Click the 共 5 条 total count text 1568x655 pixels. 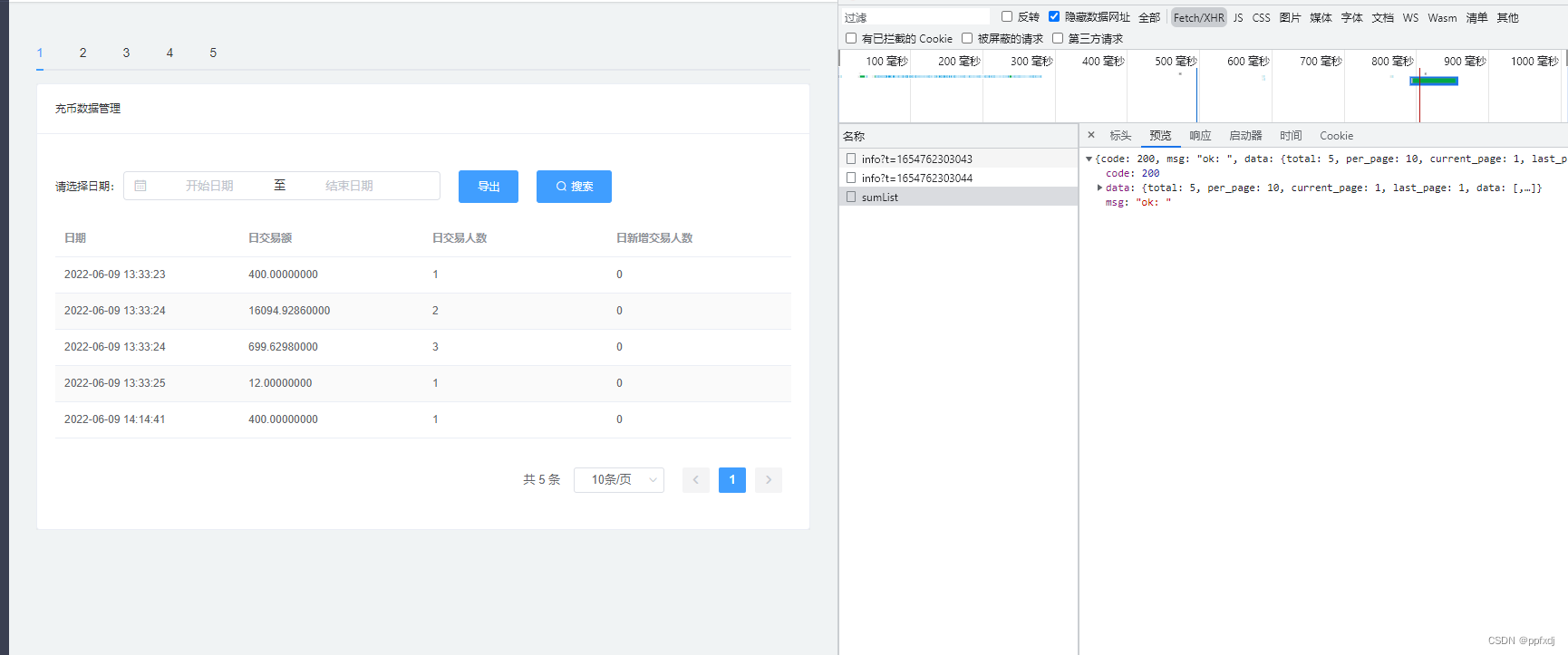(x=542, y=480)
